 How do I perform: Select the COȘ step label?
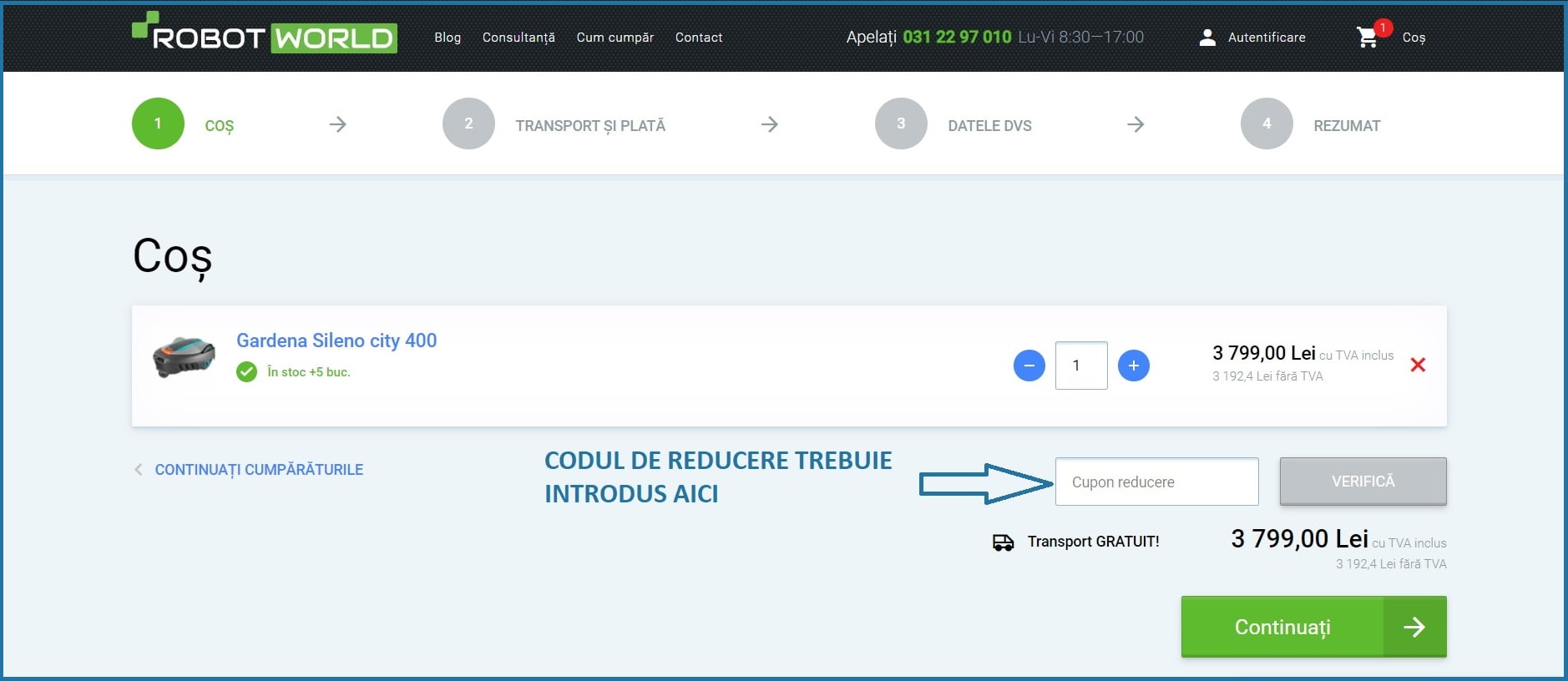click(x=220, y=126)
